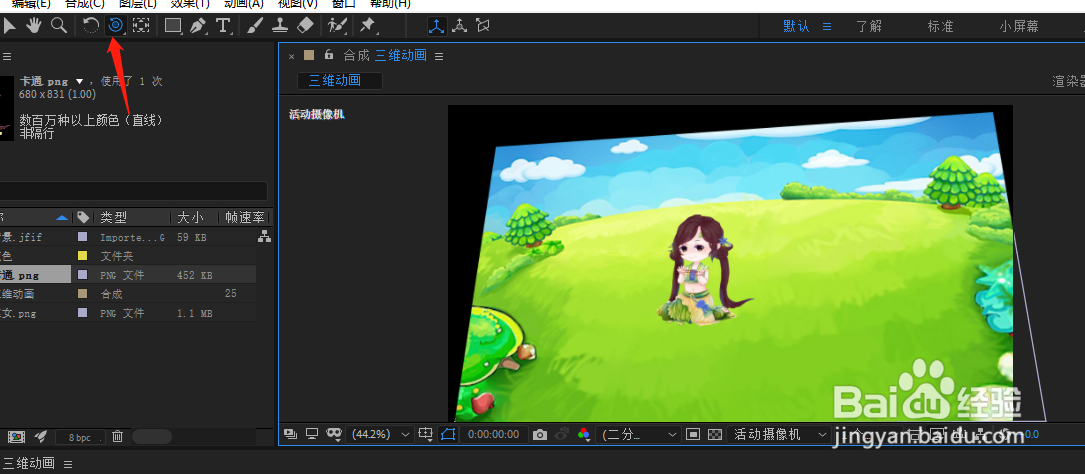
Task: Switch to the 标准 workspace
Action: point(940,26)
